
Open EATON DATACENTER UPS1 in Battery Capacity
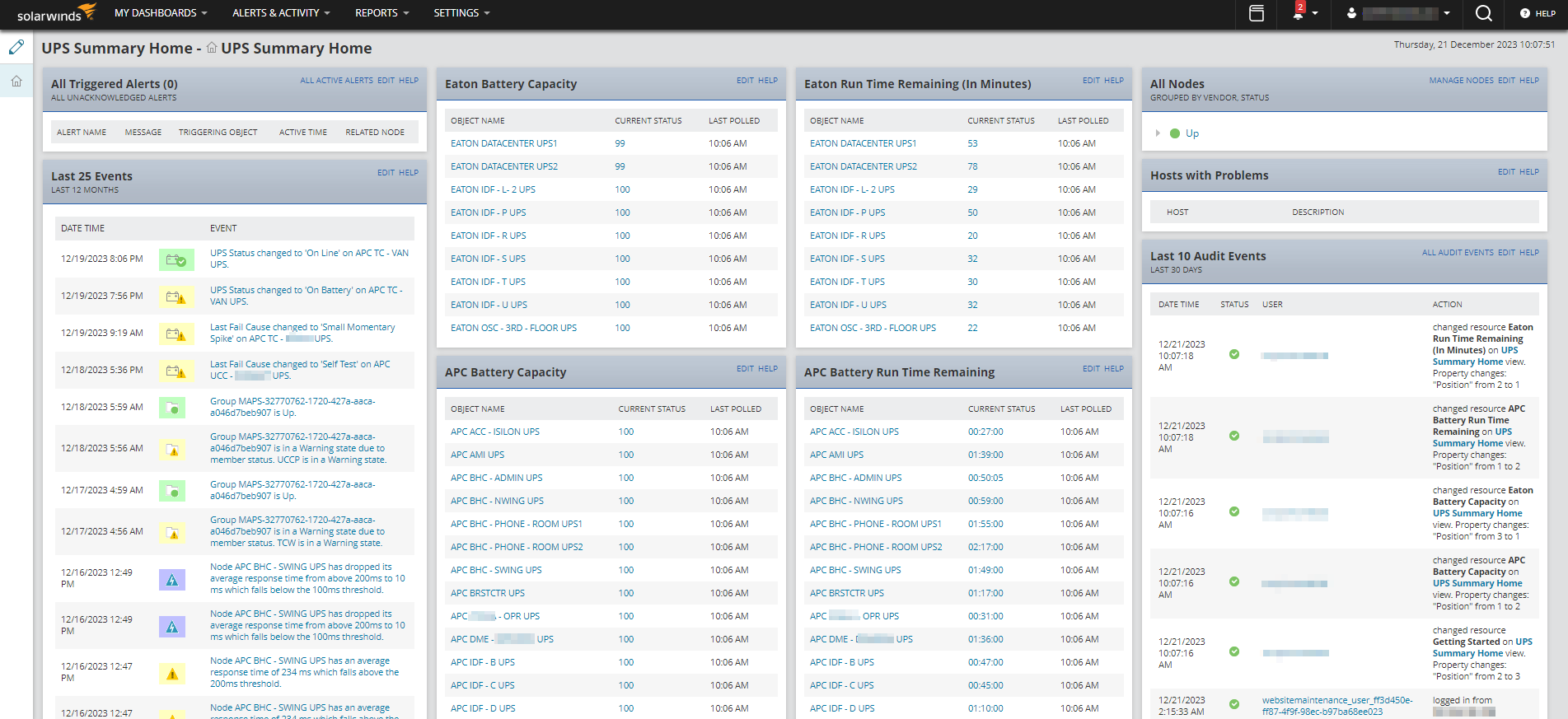[503, 143]
